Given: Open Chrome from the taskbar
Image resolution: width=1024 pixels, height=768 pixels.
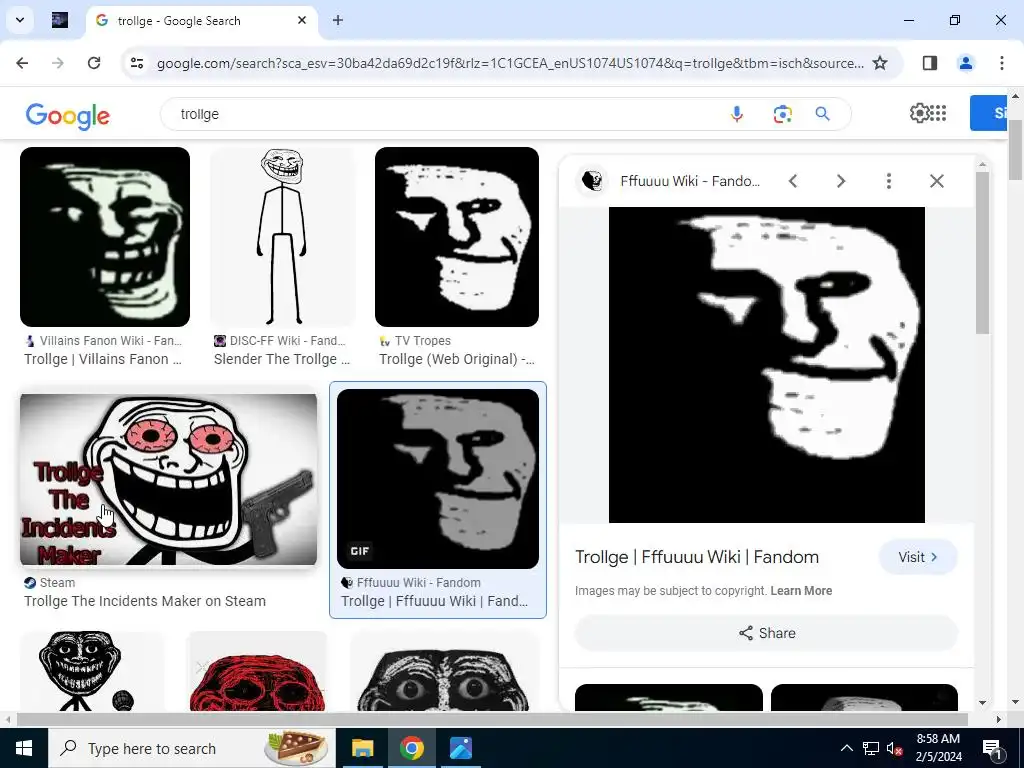Looking at the screenshot, I should [411, 748].
